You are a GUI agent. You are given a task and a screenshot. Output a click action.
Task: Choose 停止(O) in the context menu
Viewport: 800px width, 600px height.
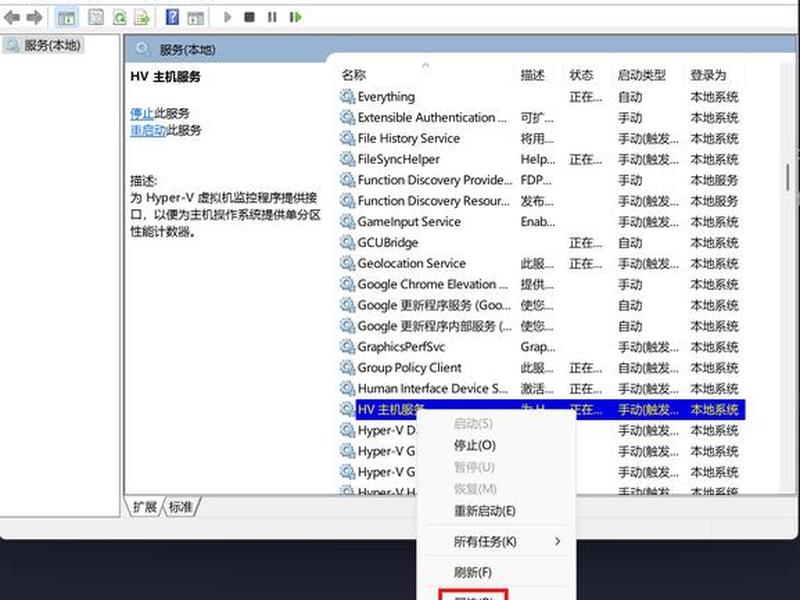pos(474,445)
